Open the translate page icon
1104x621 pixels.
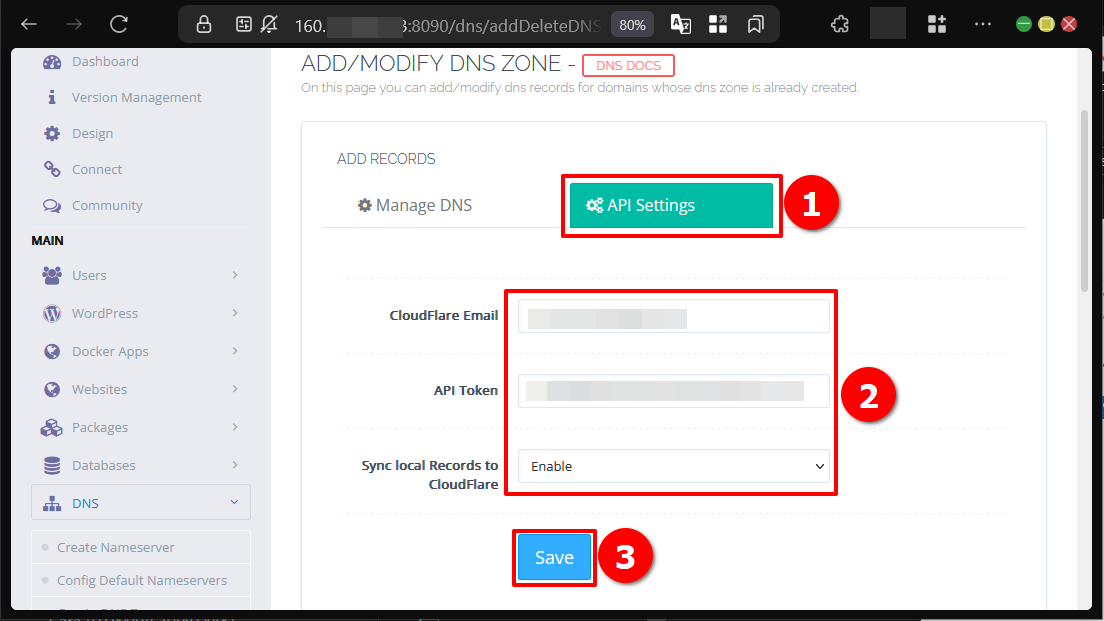(680, 25)
